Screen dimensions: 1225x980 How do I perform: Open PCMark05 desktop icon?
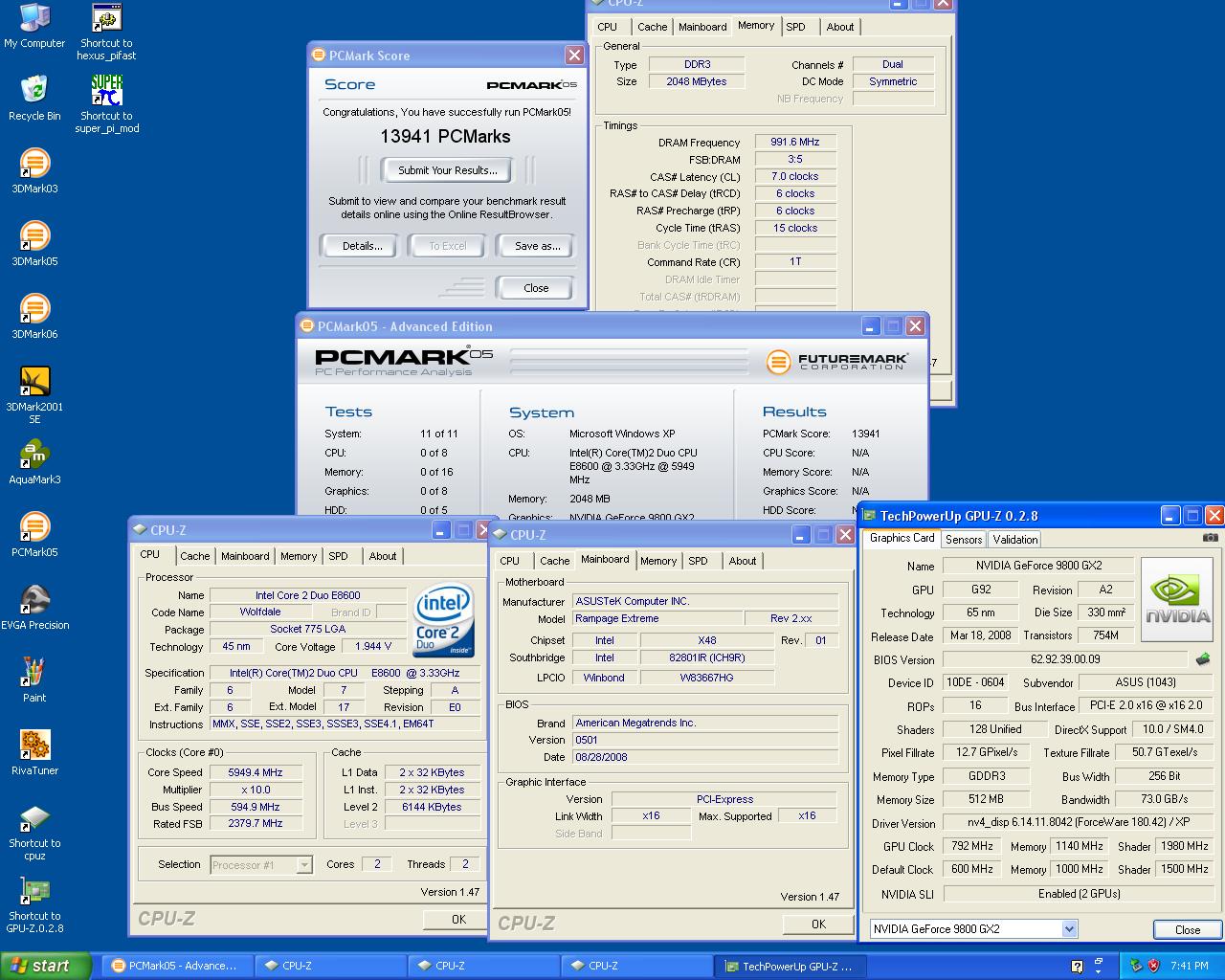pyautogui.click(x=34, y=535)
